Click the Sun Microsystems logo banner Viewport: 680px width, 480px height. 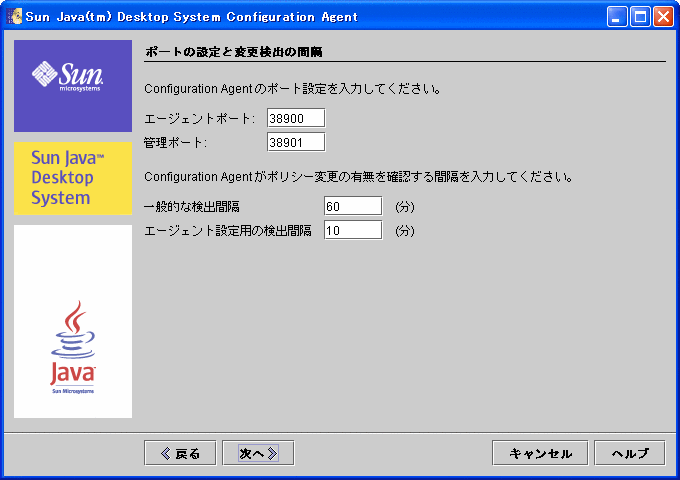pyautogui.click(x=73, y=86)
